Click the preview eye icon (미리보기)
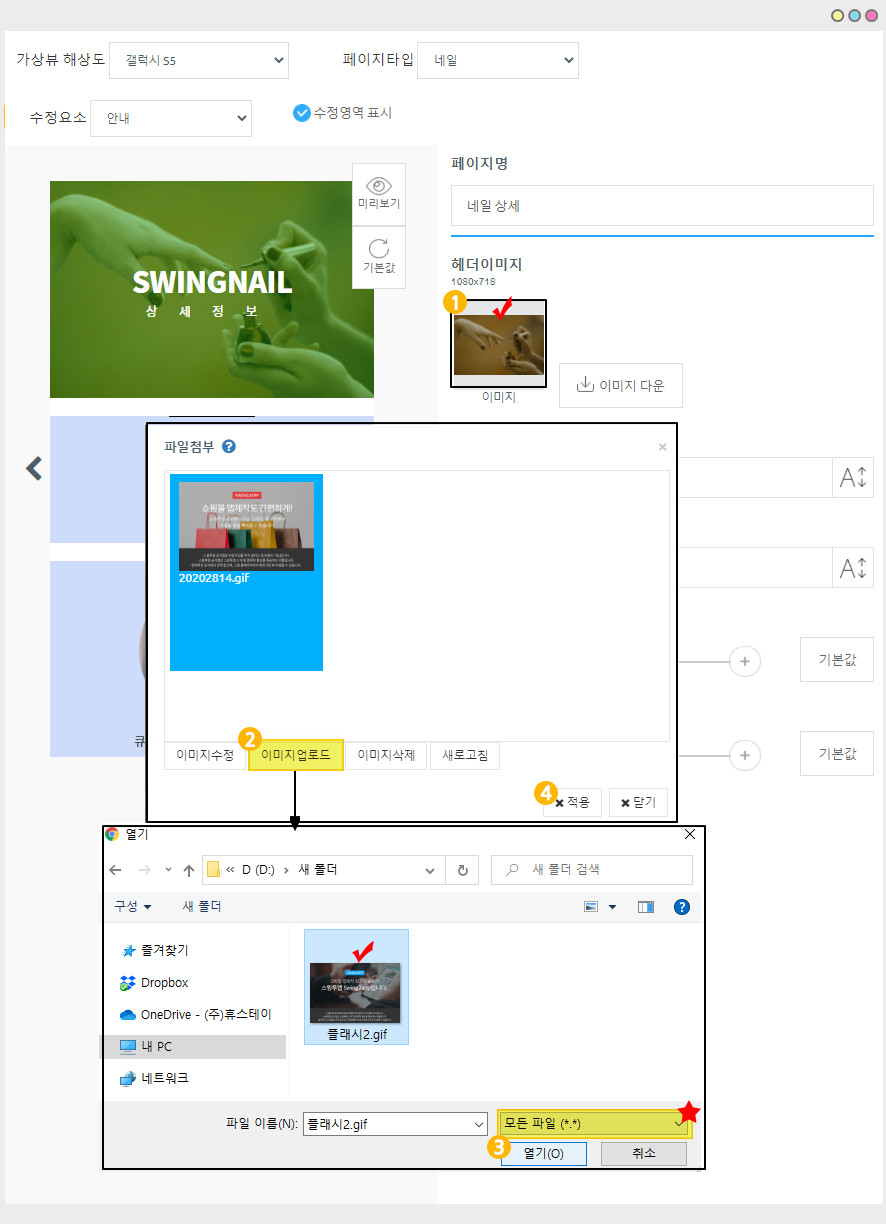This screenshot has height=1224, width=886. [378, 186]
